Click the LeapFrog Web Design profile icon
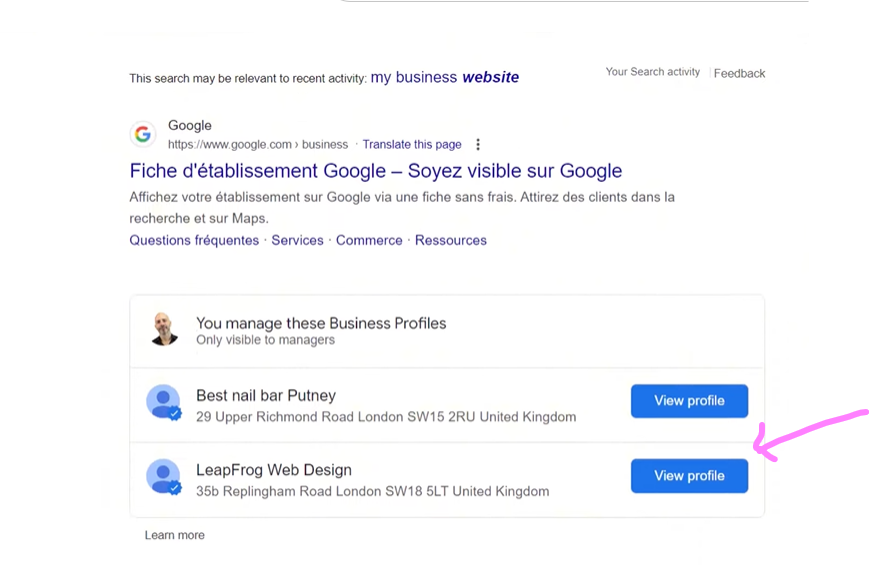 [x=163, y=477]
